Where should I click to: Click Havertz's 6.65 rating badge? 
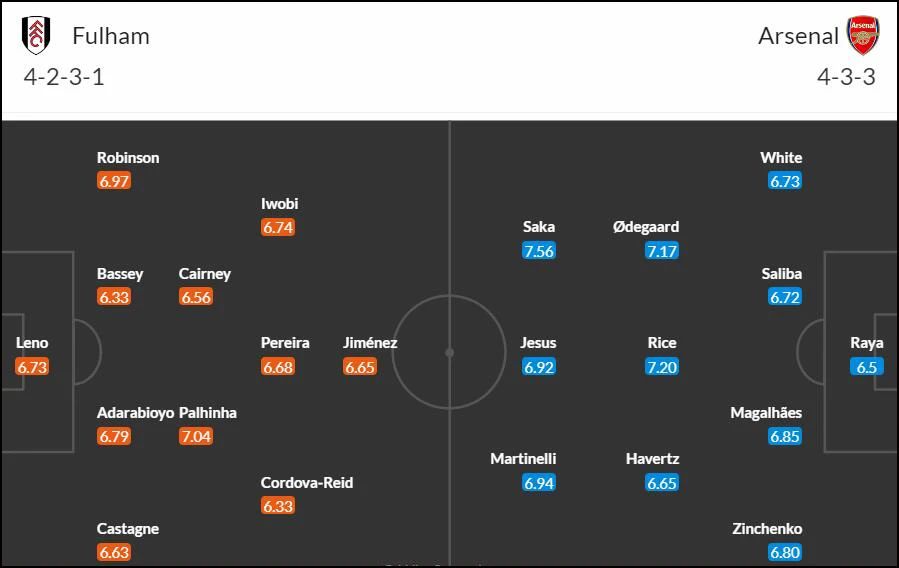click(662, 483)
